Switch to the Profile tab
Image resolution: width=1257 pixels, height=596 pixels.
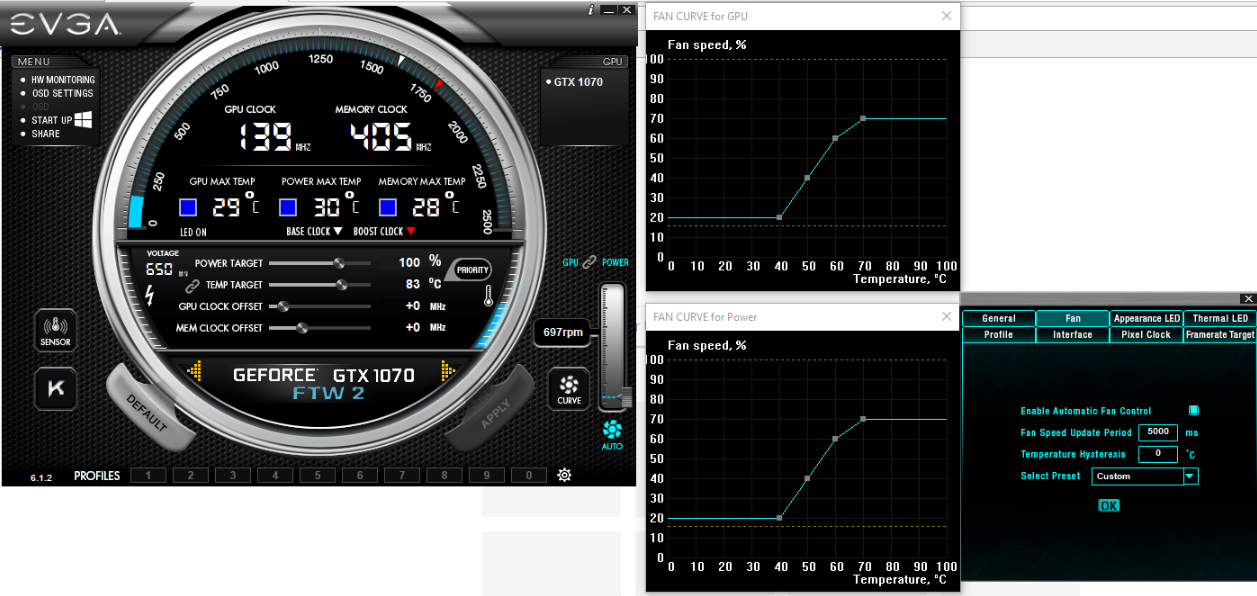999,334
